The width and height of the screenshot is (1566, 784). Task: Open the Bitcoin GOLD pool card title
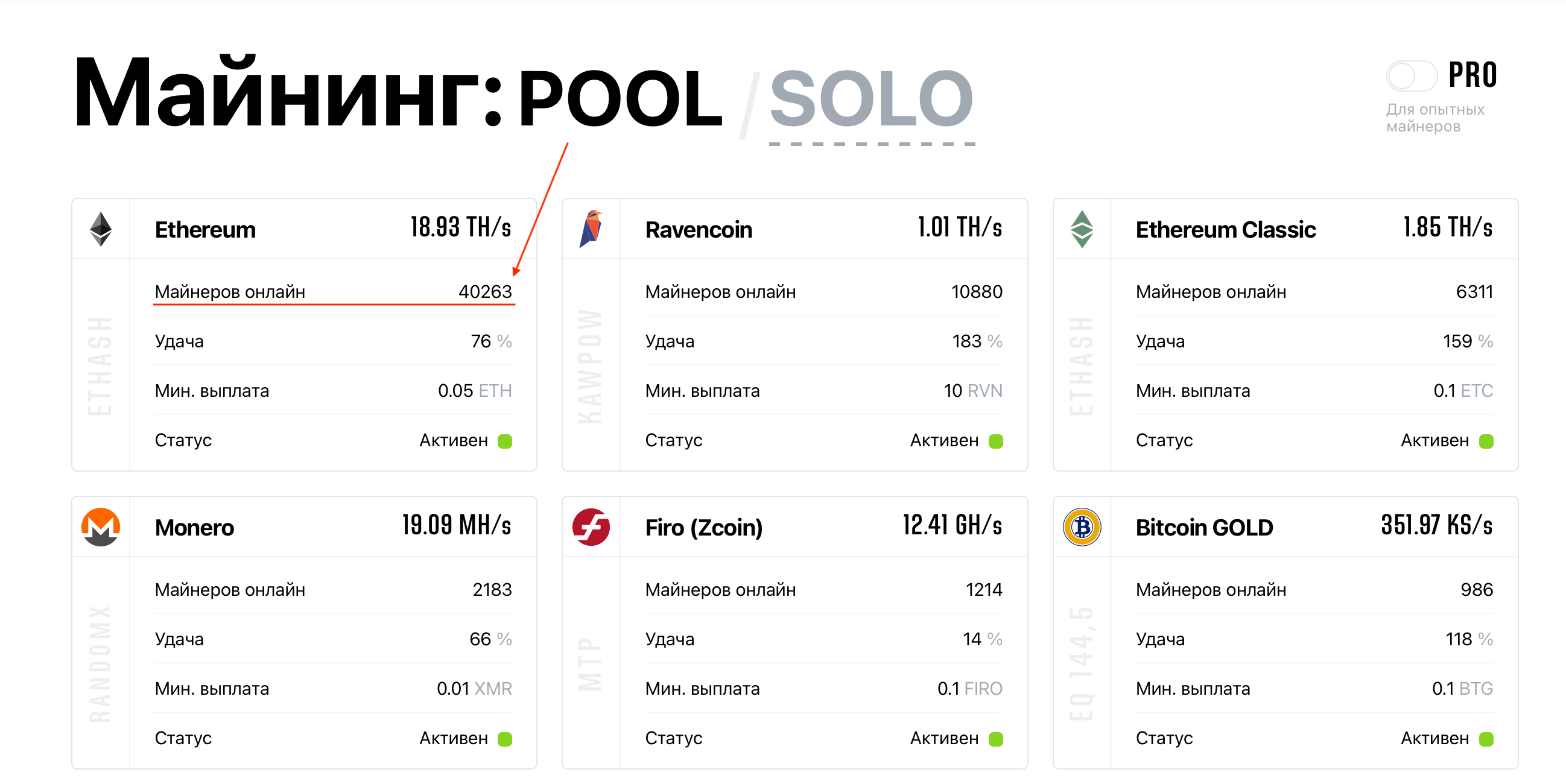click(x=1204, y=528)
